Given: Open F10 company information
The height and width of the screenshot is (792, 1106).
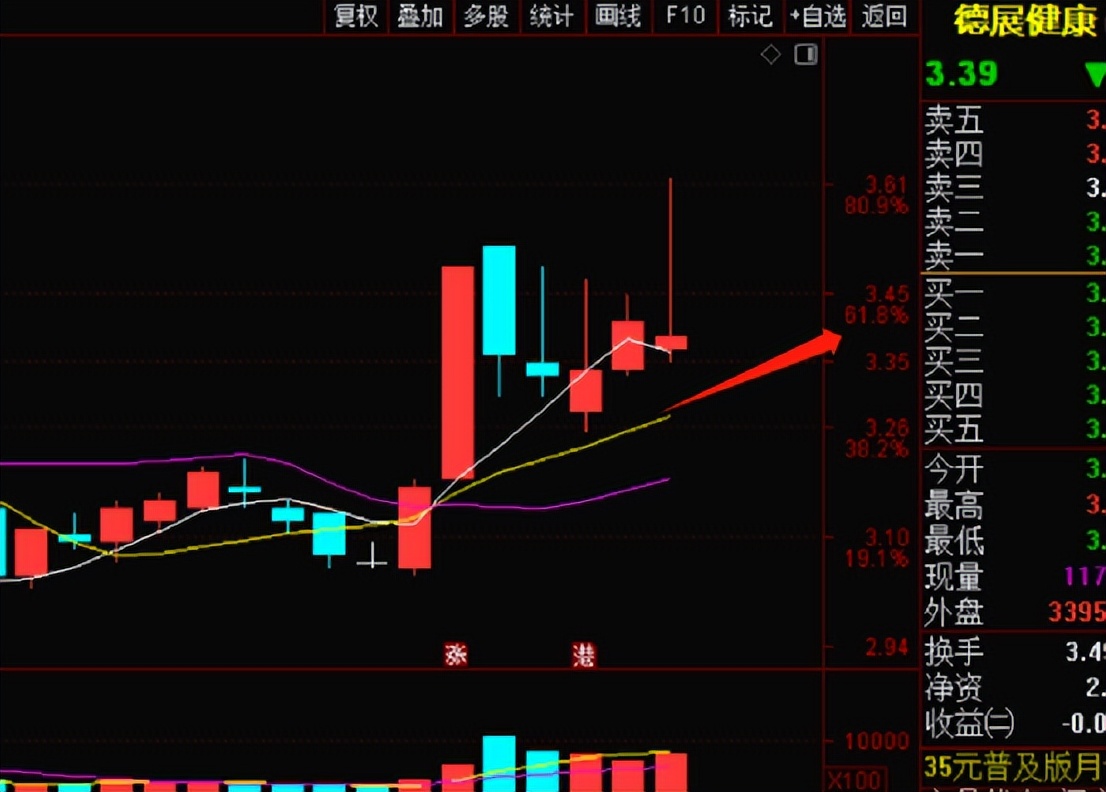Looking at the screenshot, I should coord(685,16).
